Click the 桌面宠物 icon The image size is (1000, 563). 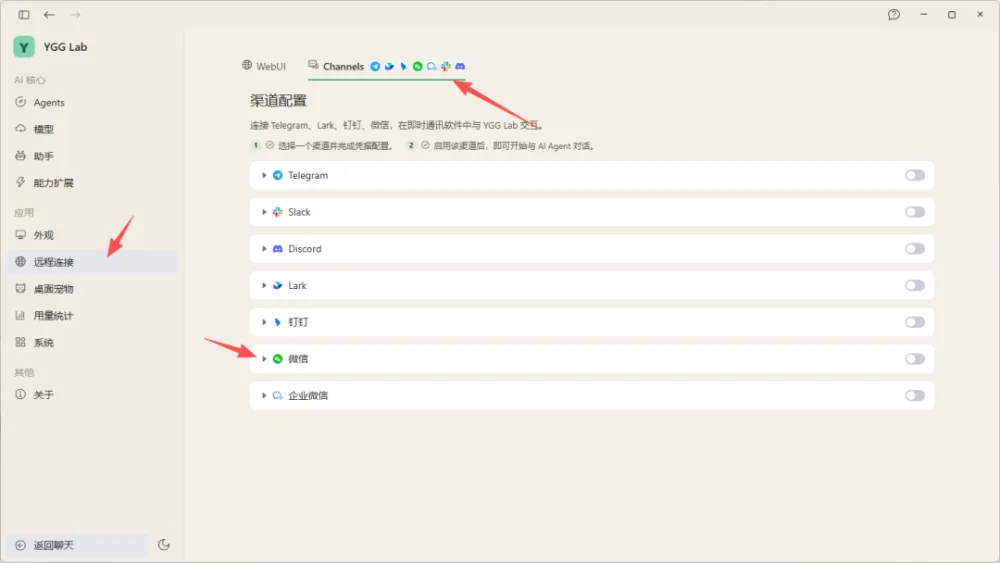(x=20, y=288)
